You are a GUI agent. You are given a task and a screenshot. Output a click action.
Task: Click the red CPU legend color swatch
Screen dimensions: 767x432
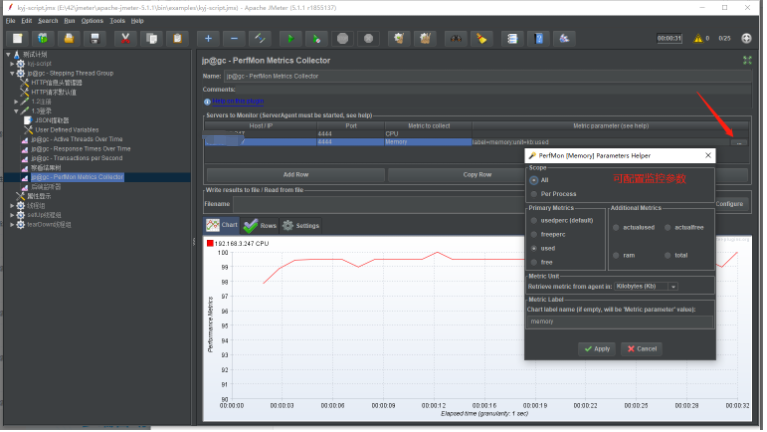point(208,243)
